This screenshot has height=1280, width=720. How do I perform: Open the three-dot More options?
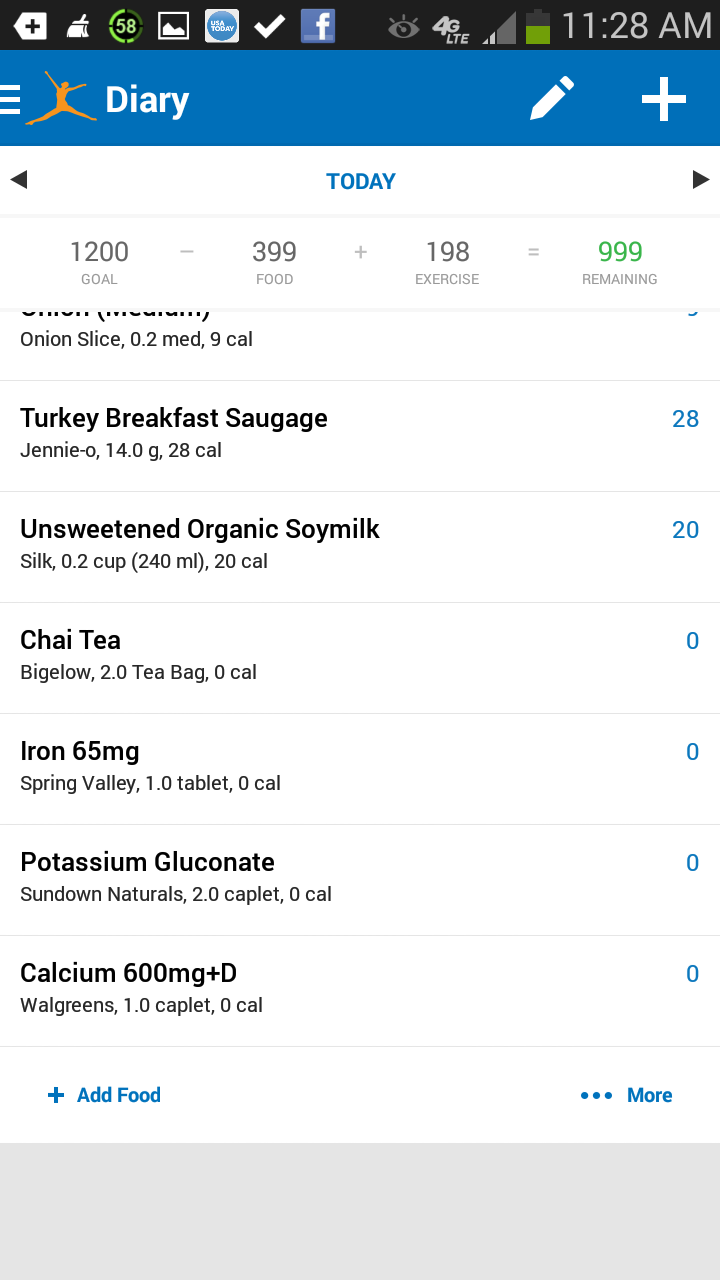626,1095
